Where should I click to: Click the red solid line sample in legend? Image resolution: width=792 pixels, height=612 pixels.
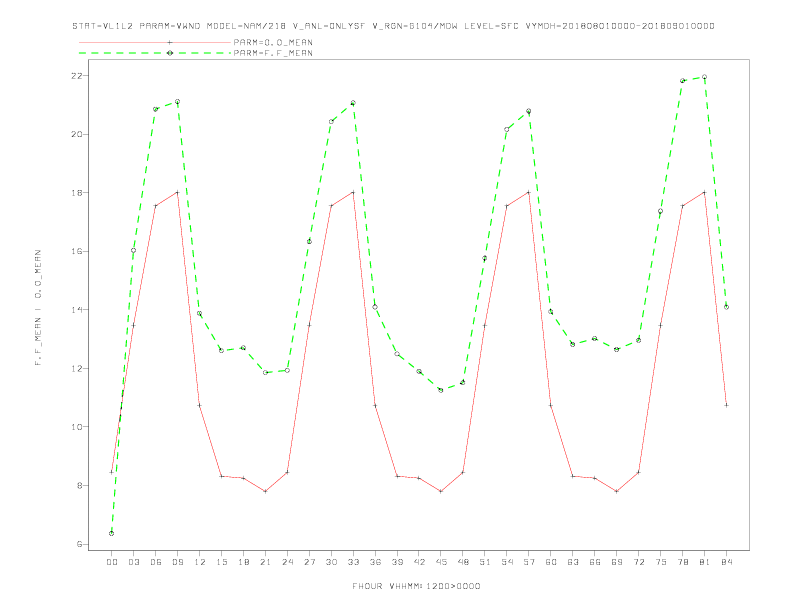(x=155, y=42)
